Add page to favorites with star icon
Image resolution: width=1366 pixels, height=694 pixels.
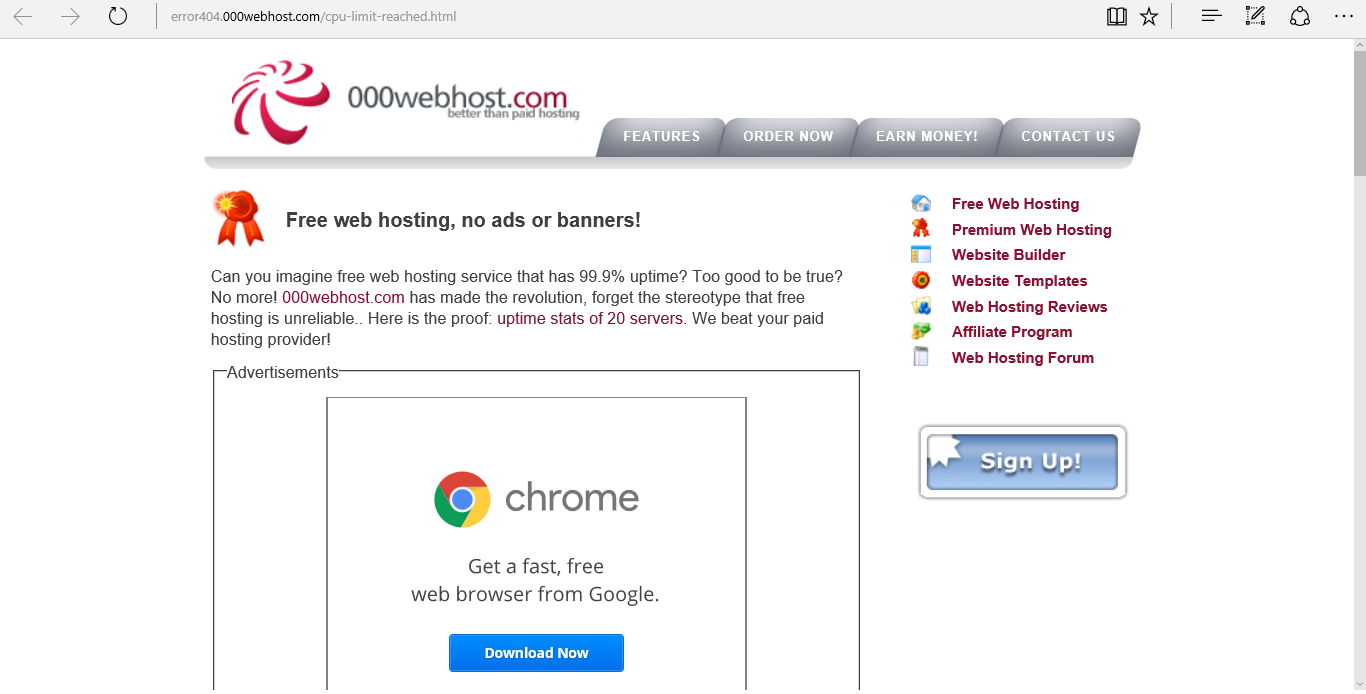(1149, 16)
